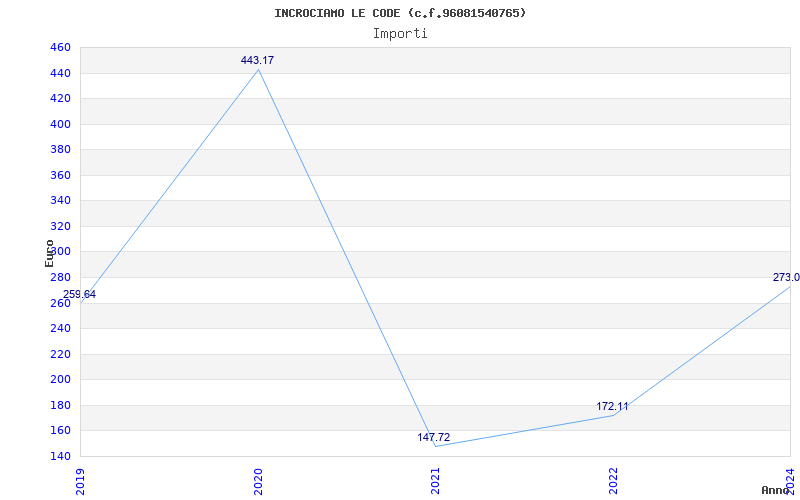
Task: Click the Importi subtitle
Action: pos(400,34)
